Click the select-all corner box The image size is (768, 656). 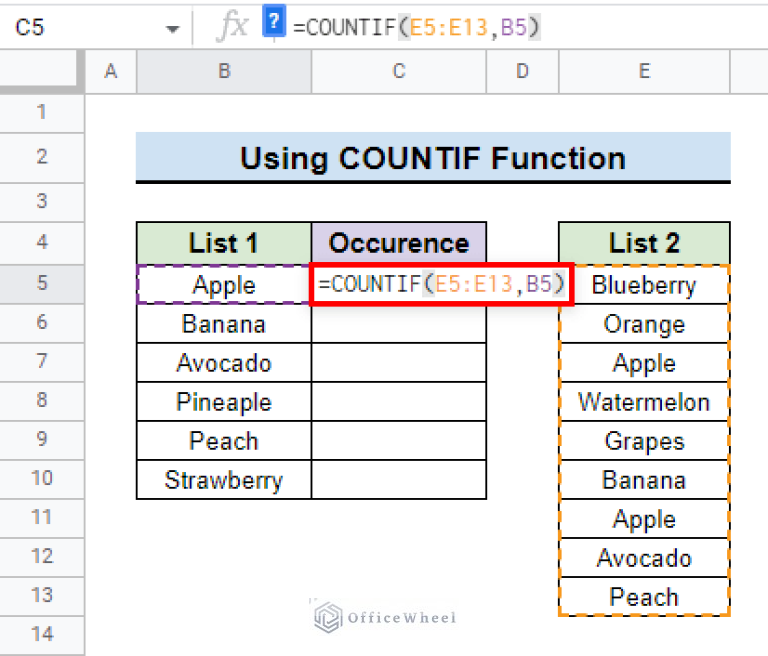tap(41, 72)
